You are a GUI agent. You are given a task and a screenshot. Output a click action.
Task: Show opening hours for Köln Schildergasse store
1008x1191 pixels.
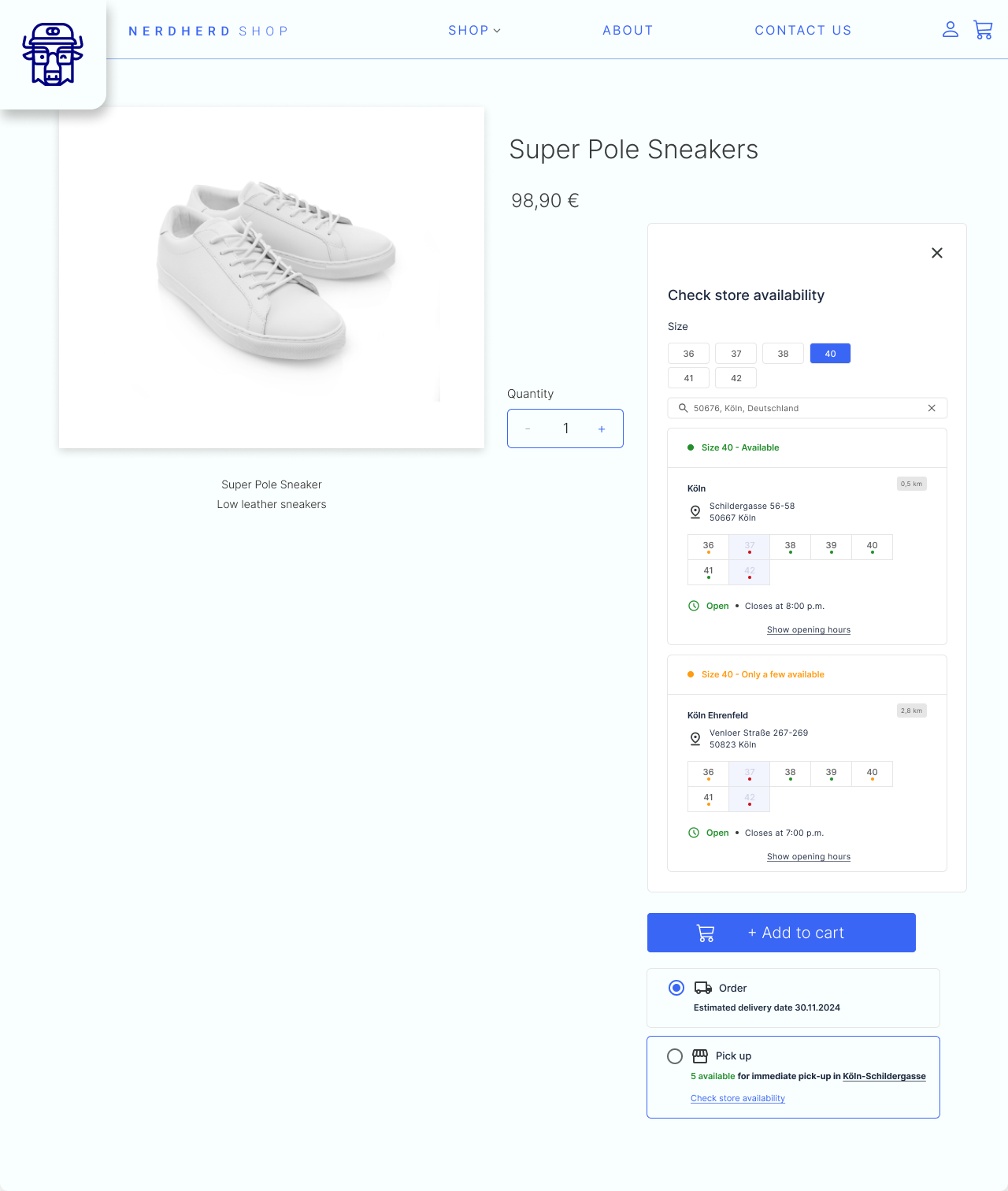[809, 630]
